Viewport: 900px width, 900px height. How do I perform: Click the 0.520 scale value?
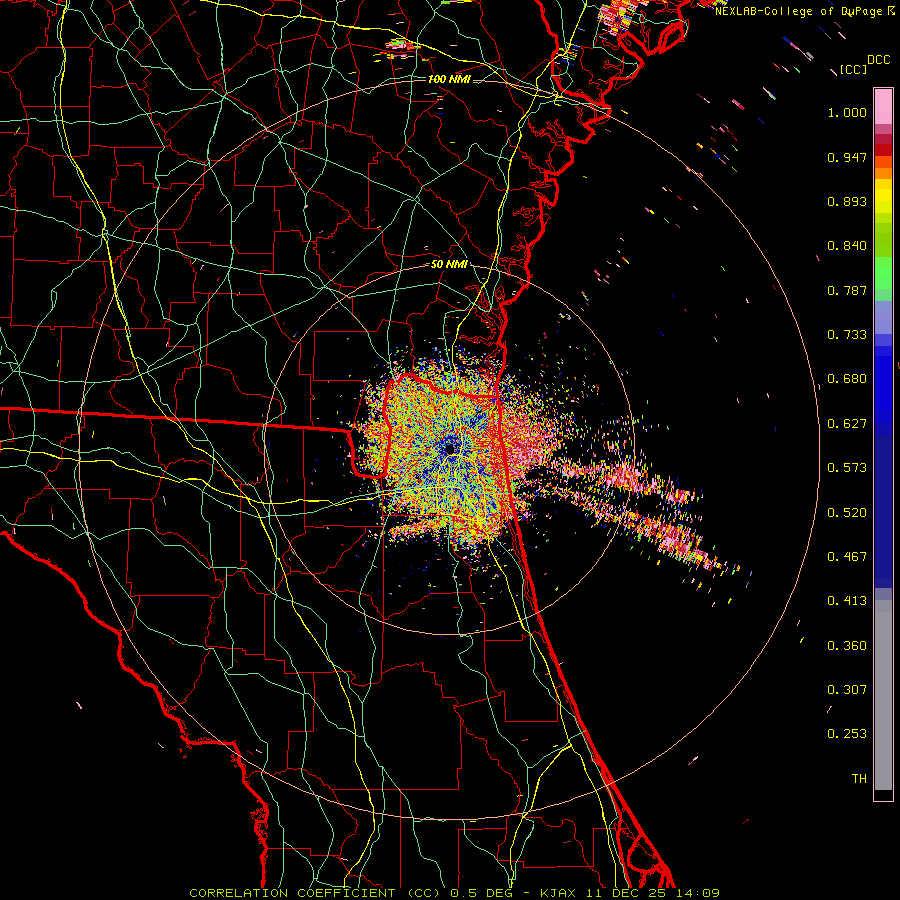click(x=847, y=513)
